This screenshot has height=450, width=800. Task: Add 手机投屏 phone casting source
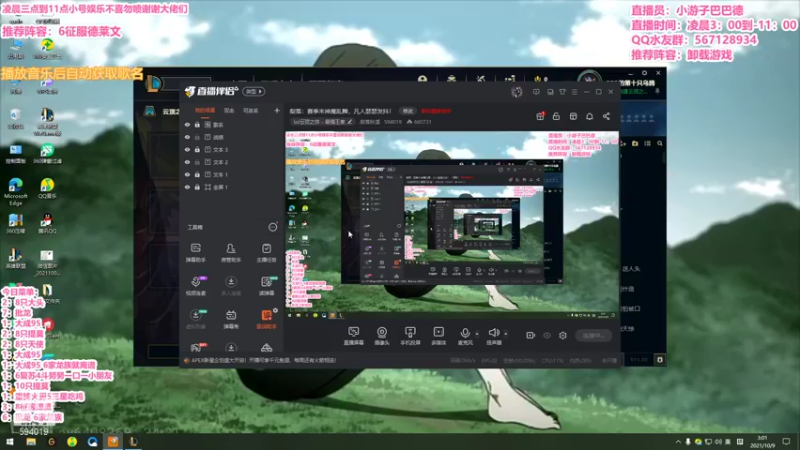(x=410, y=336)
